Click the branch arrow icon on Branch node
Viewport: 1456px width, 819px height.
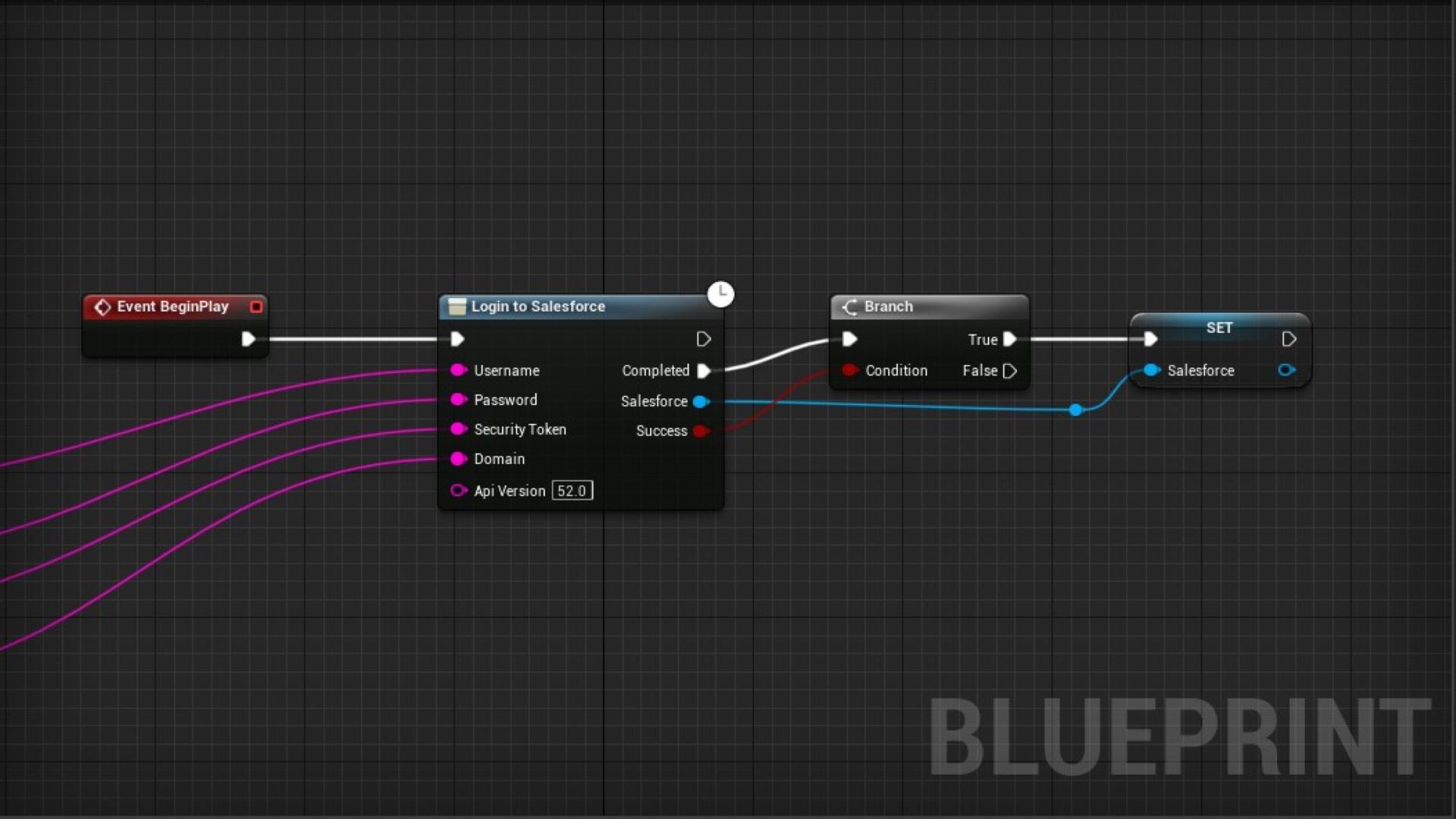coord(851,307)
